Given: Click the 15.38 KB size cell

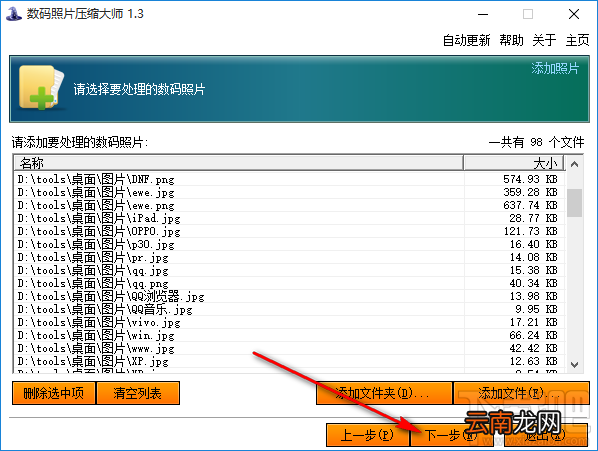Looking at the screenshot, I should click(x=533, y=270).
